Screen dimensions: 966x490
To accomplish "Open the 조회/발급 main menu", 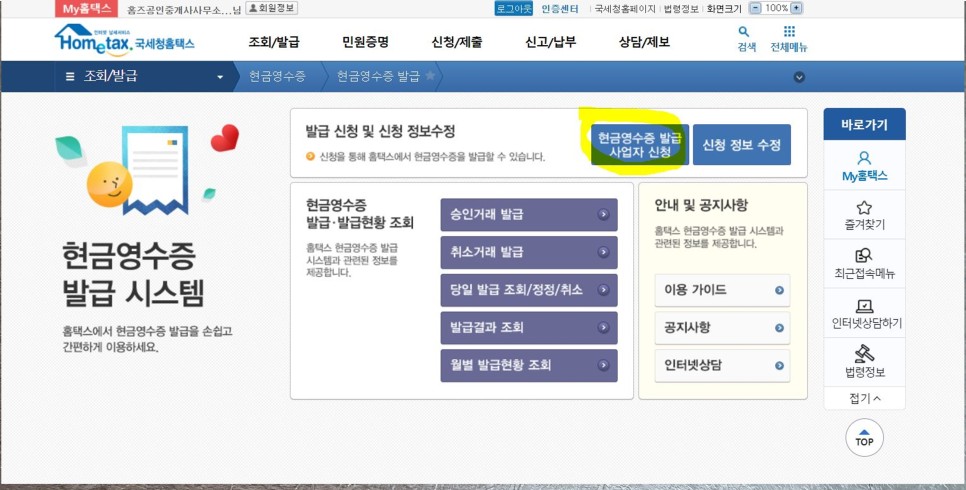I will [274, 42].
